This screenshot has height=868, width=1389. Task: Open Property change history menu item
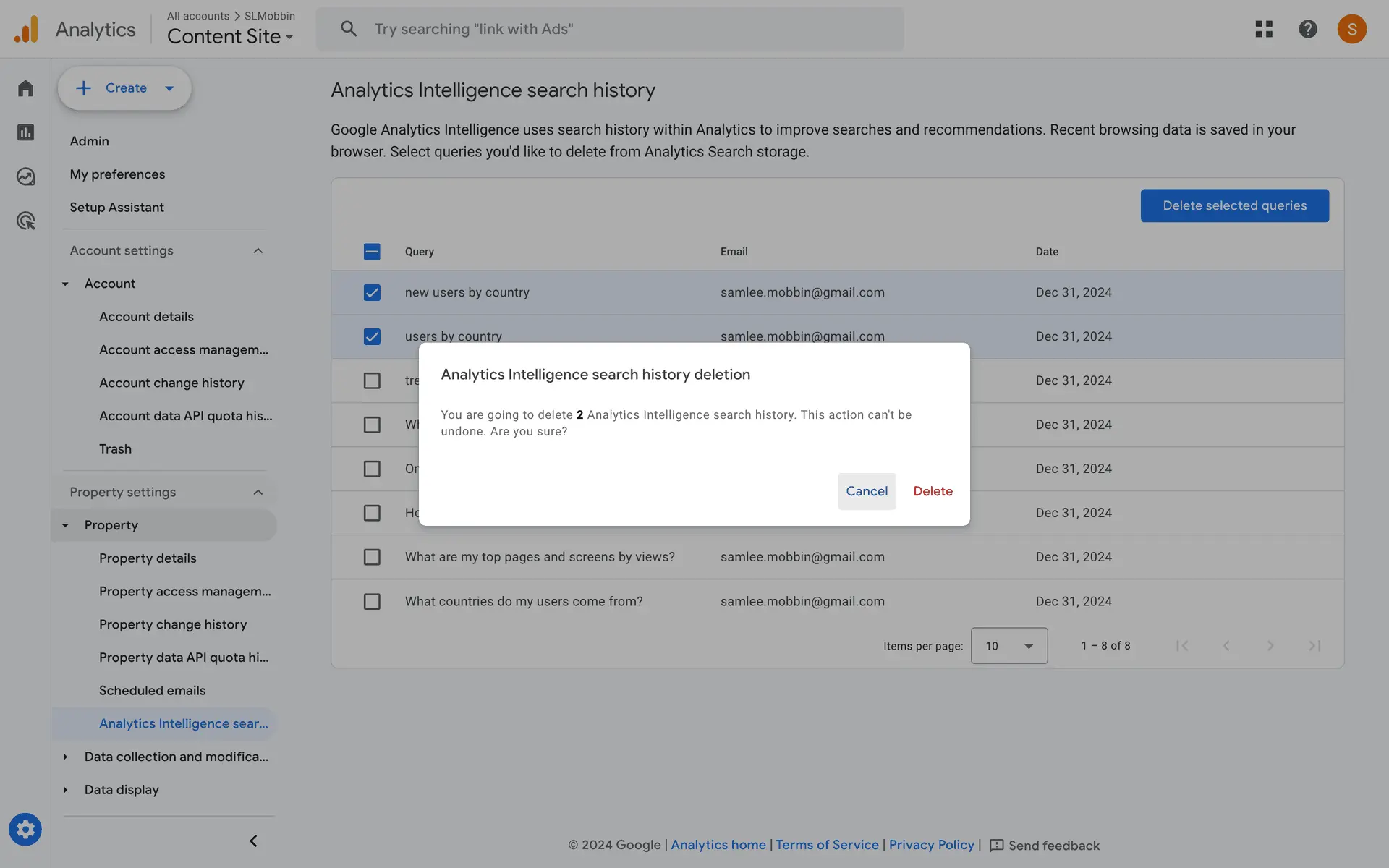pyautogui.click(x=173, y=624)
